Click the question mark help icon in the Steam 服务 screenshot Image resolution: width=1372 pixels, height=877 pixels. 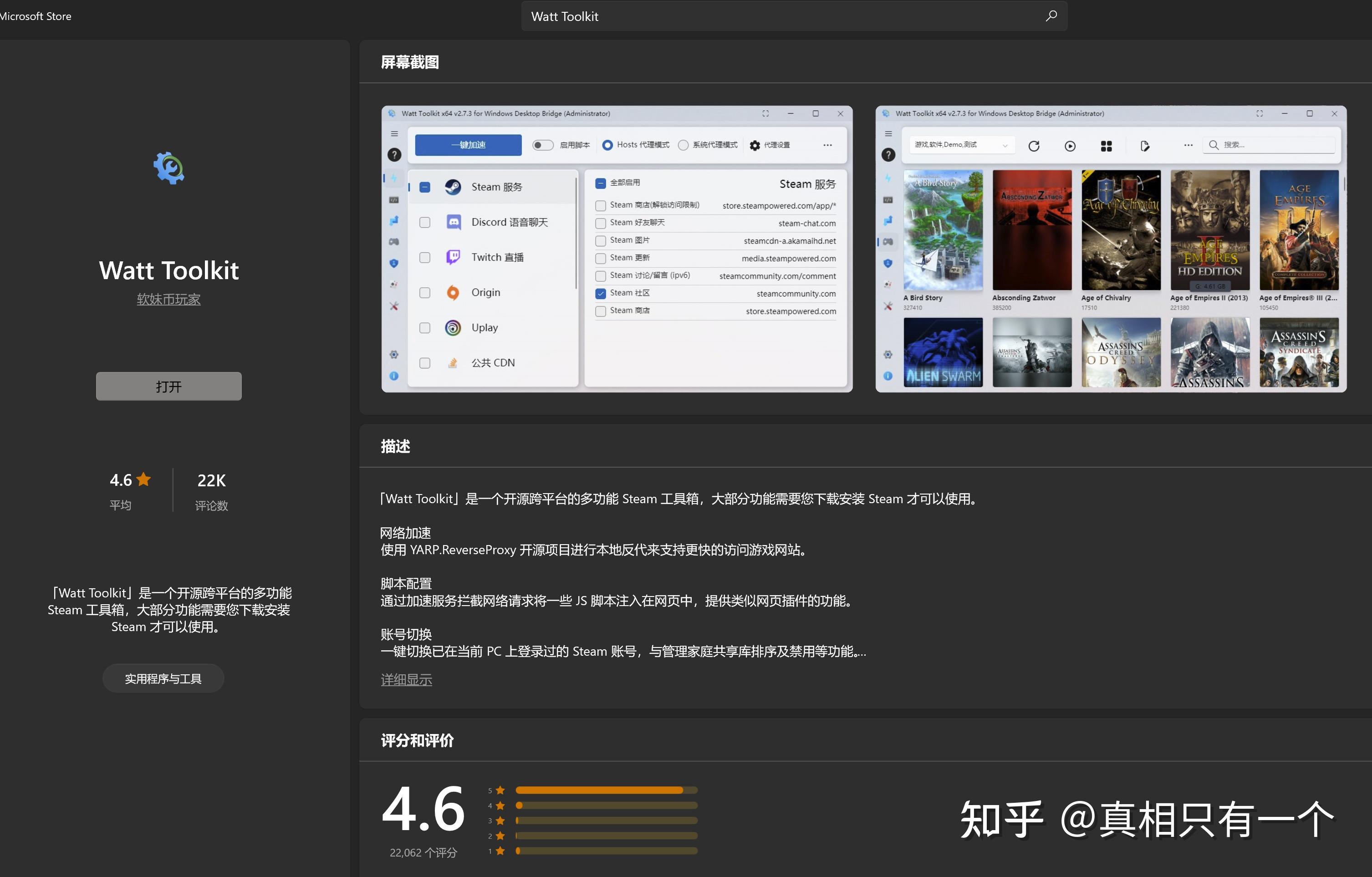click(394, 154)
